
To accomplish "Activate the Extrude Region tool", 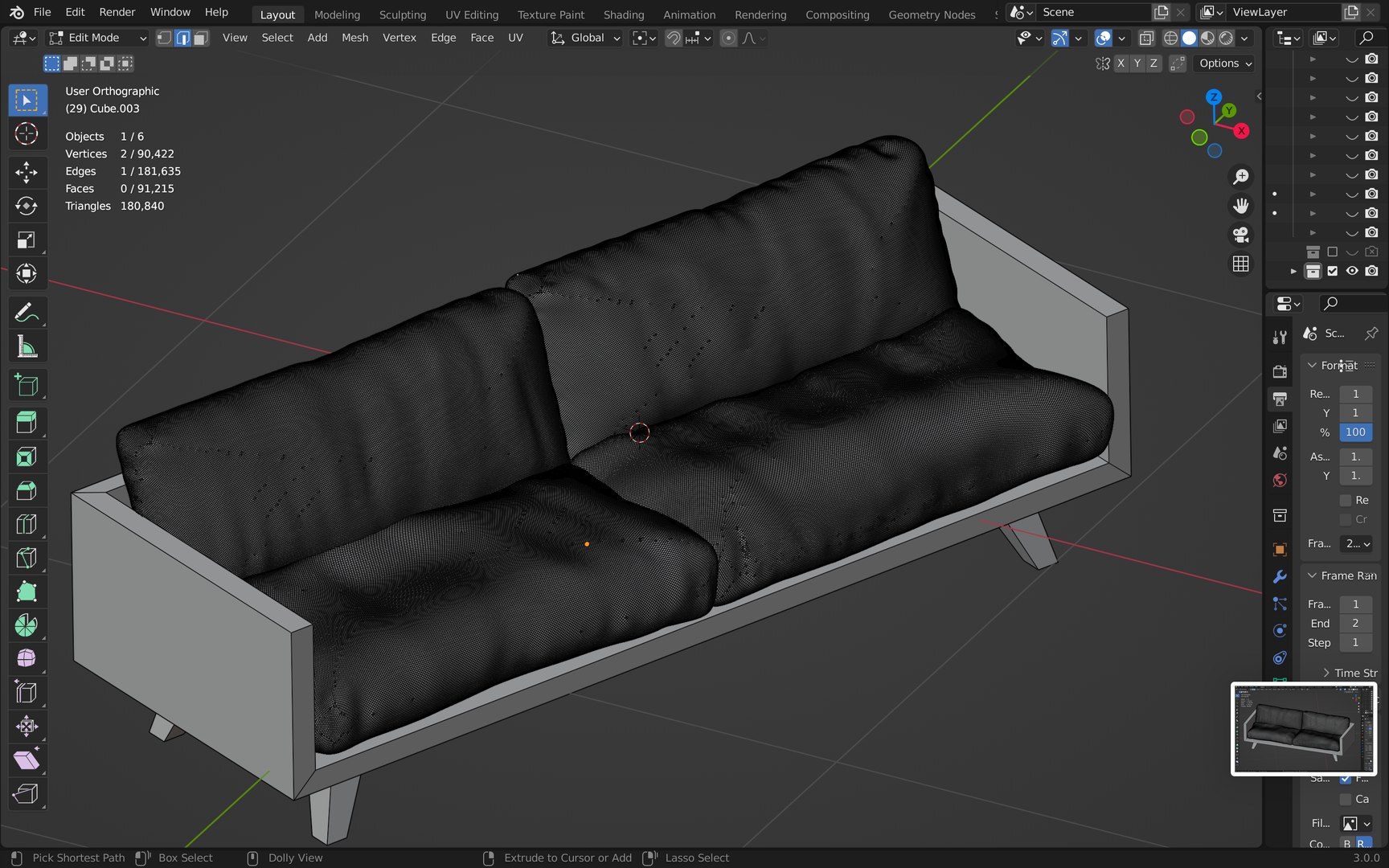I will coord(27,423).
